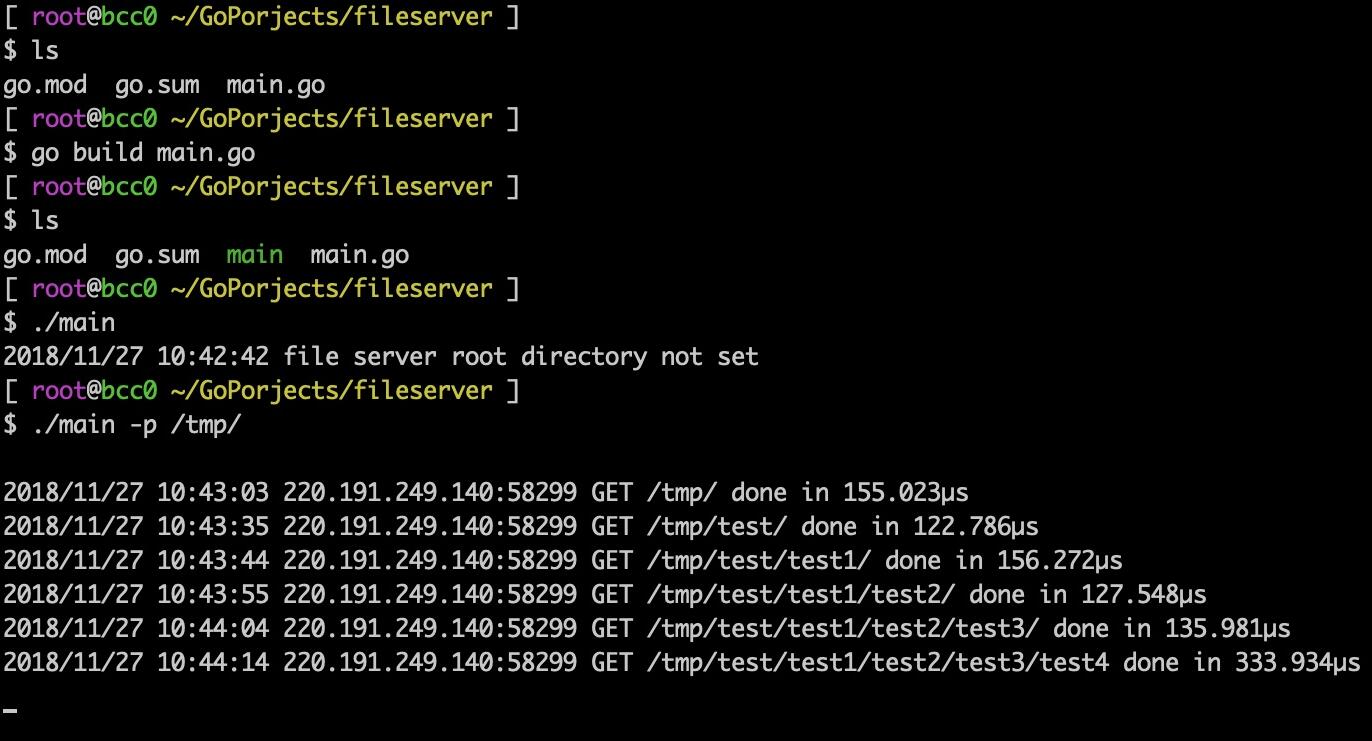
Task: Click the '/tmp/test/' request path in the log
Action: [x=717, y=527]
